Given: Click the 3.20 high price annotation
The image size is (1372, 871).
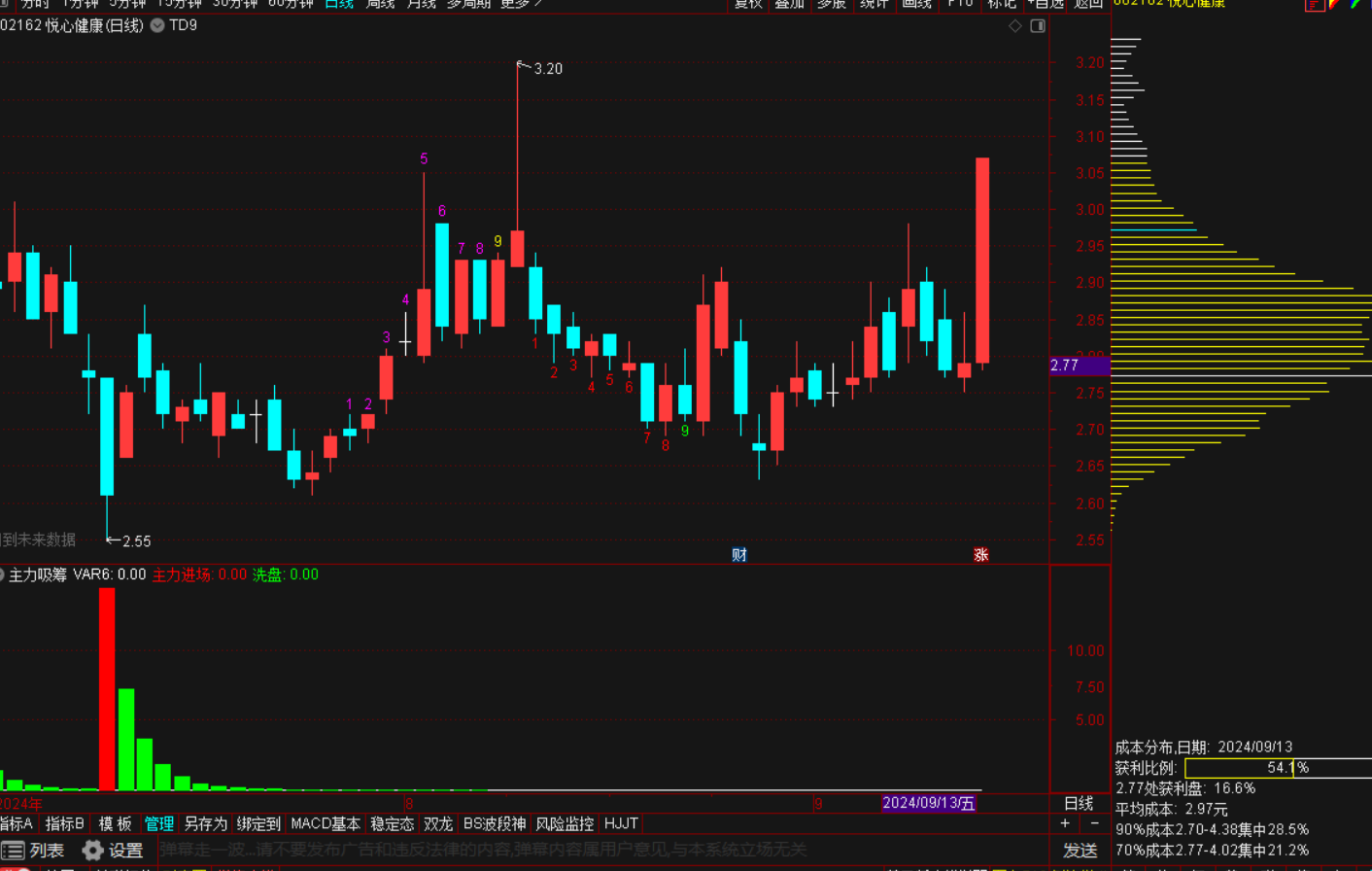Looking at the screenshot, I should click(548, 69).
